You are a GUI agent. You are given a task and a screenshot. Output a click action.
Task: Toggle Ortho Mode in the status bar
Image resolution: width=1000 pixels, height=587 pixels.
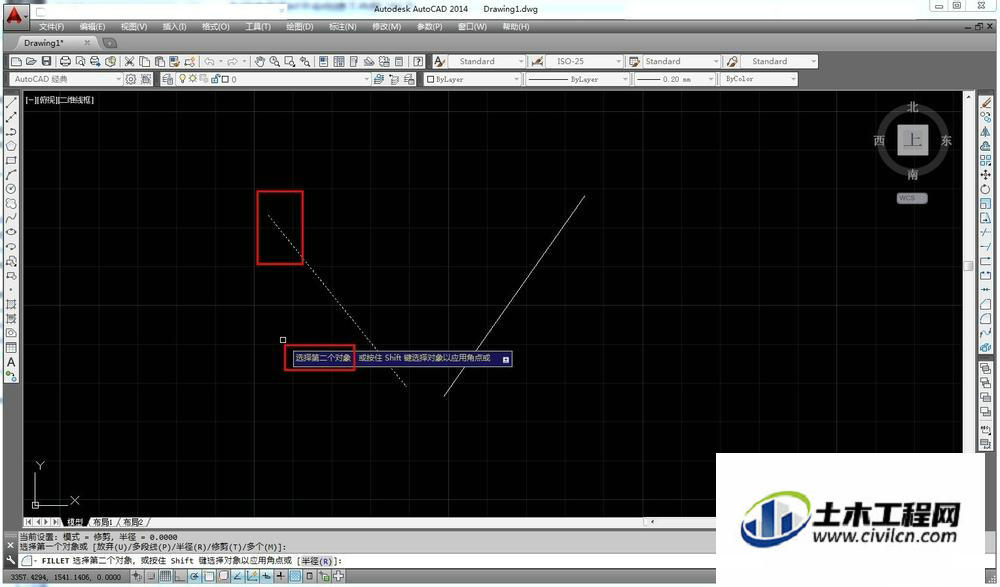click(179, 576)
